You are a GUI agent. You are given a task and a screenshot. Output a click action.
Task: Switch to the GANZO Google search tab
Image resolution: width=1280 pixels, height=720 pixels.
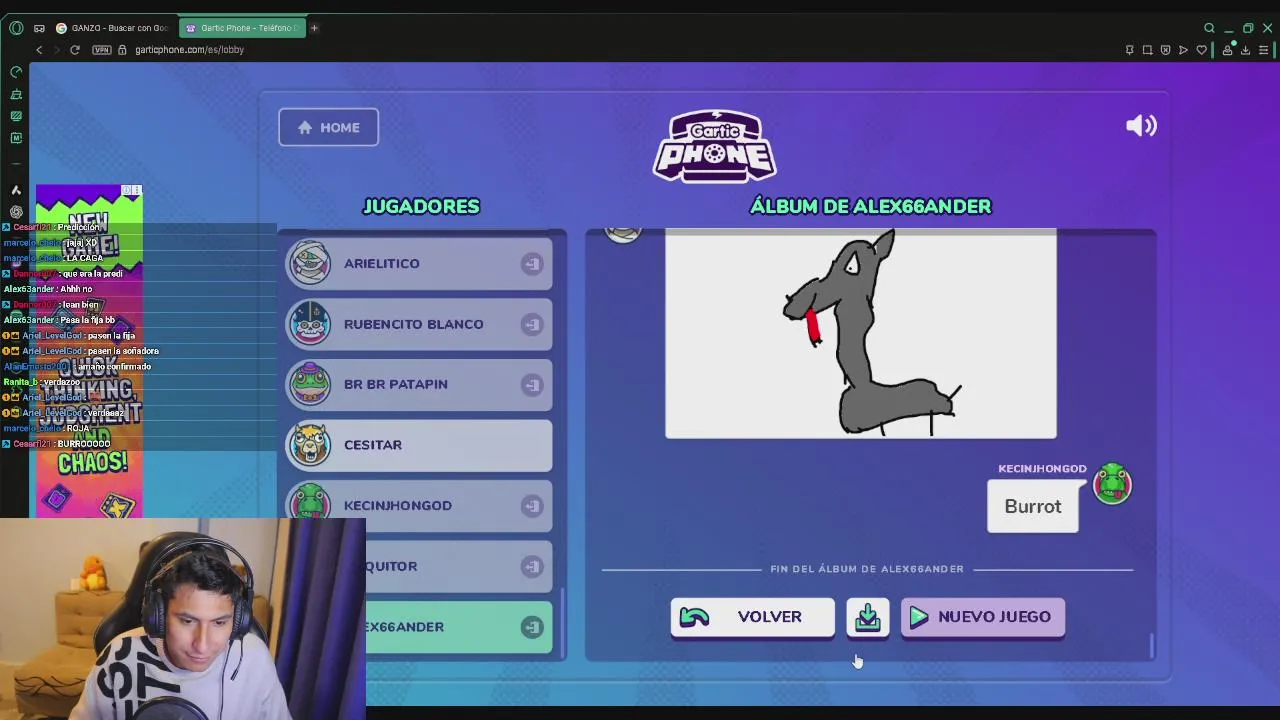tap(112, 28)
